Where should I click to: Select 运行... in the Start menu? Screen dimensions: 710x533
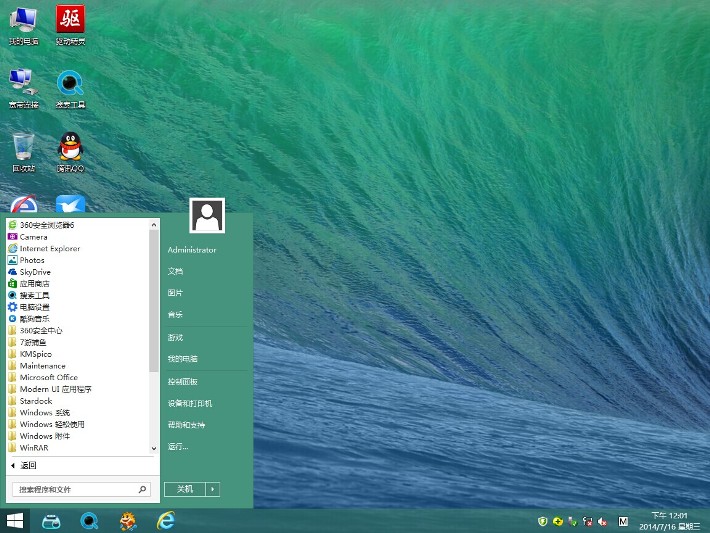(178, 446)
